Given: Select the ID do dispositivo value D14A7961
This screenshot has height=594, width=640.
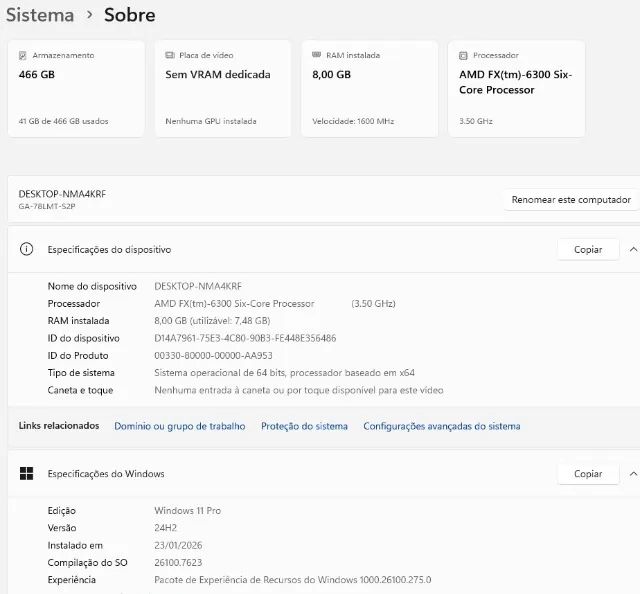Looking at the screenshot, I should click(245, 338).
